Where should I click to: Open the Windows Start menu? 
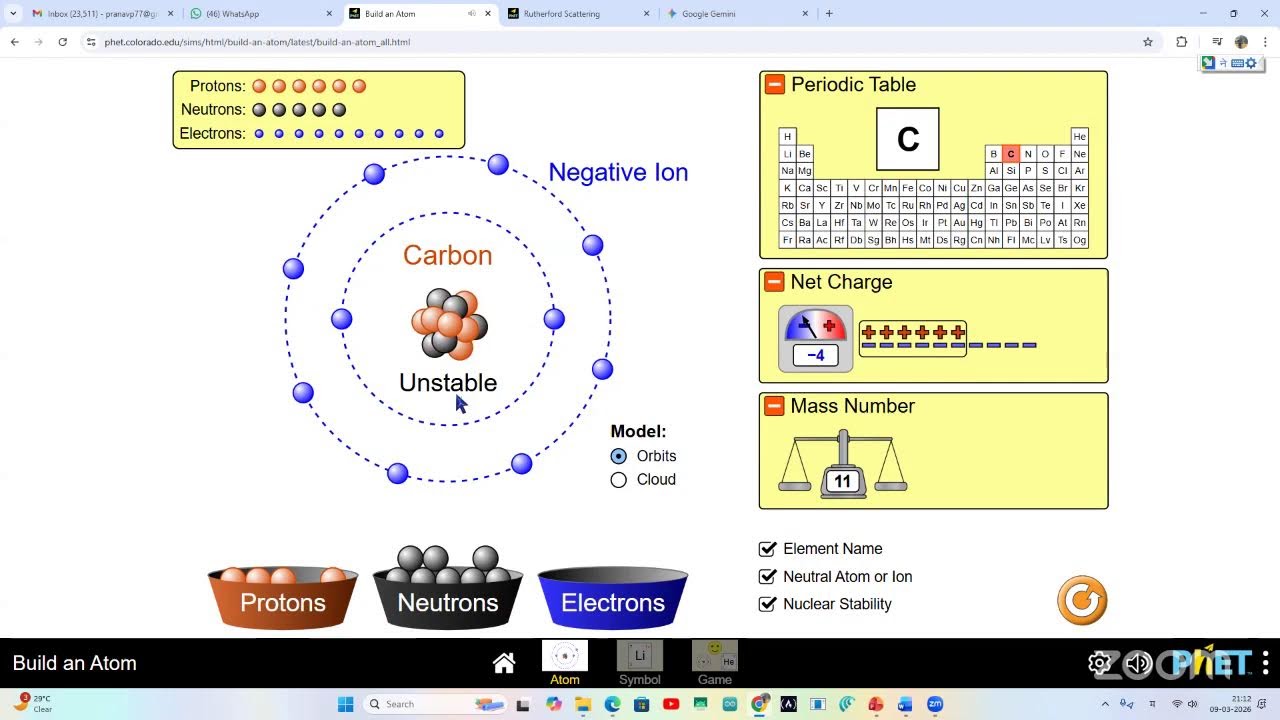click(345, 704)
